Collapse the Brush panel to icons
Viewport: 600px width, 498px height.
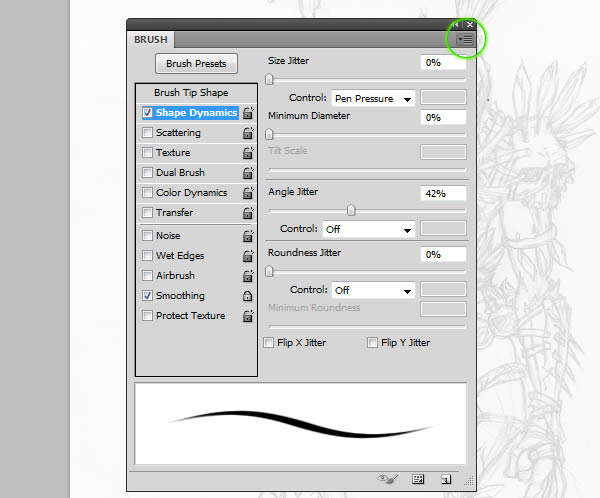pos(455,24)
